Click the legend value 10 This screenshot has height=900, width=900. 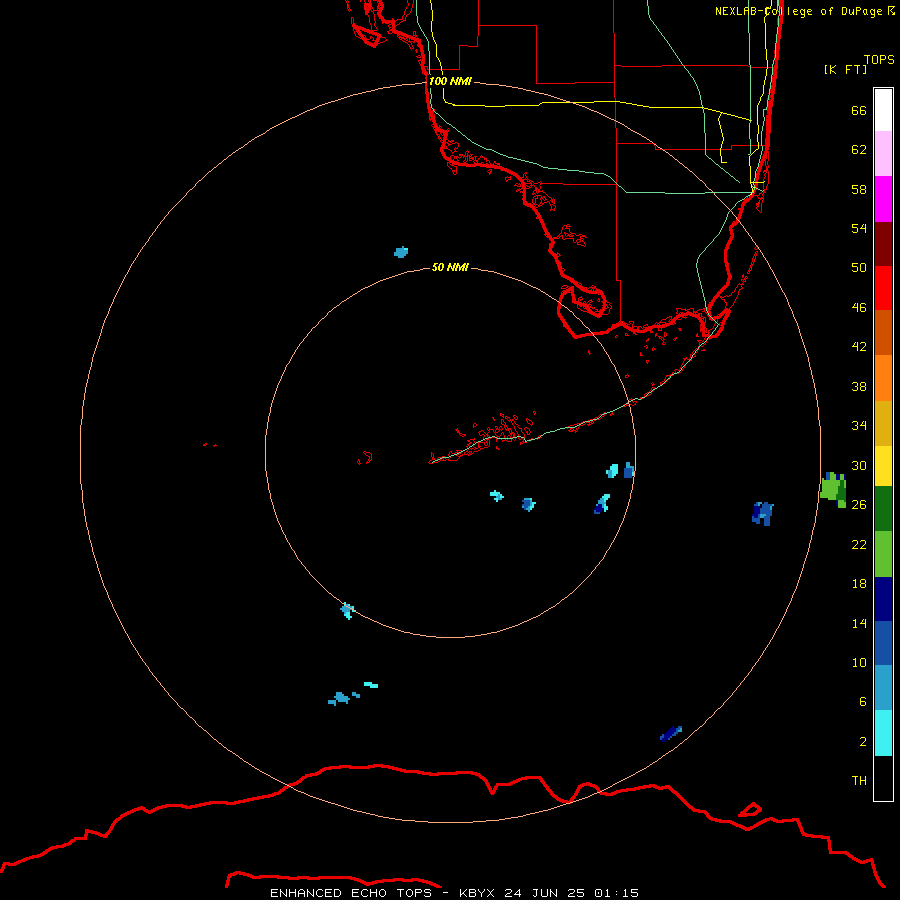(x=859, y=662)
